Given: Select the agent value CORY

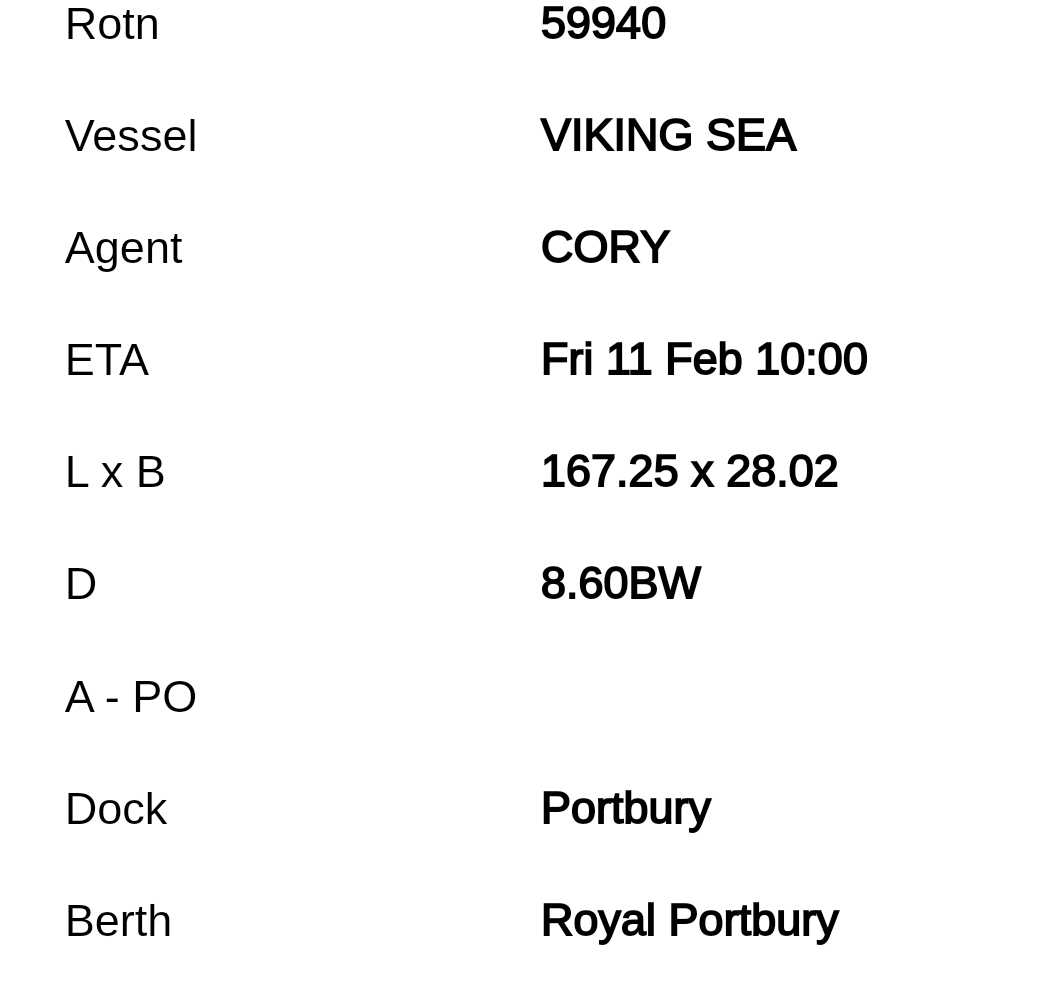Looking at the screenshot, I should (605, 248).
